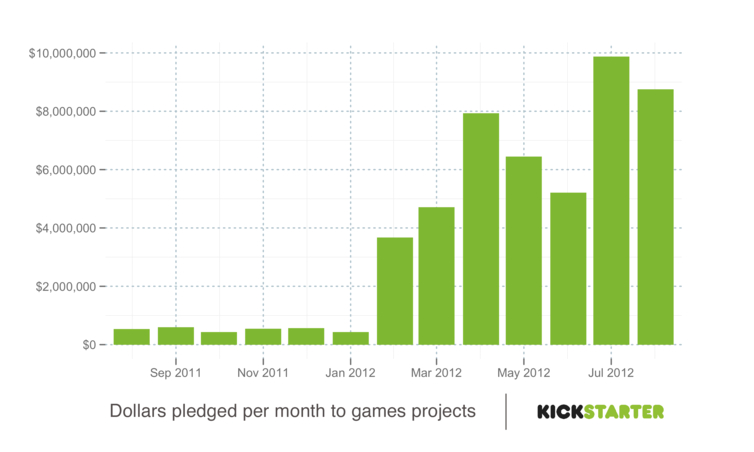The width and height of the screenshot is (754, 452).
Task: Click the March 2012 bar
Action: coord(436,276)
